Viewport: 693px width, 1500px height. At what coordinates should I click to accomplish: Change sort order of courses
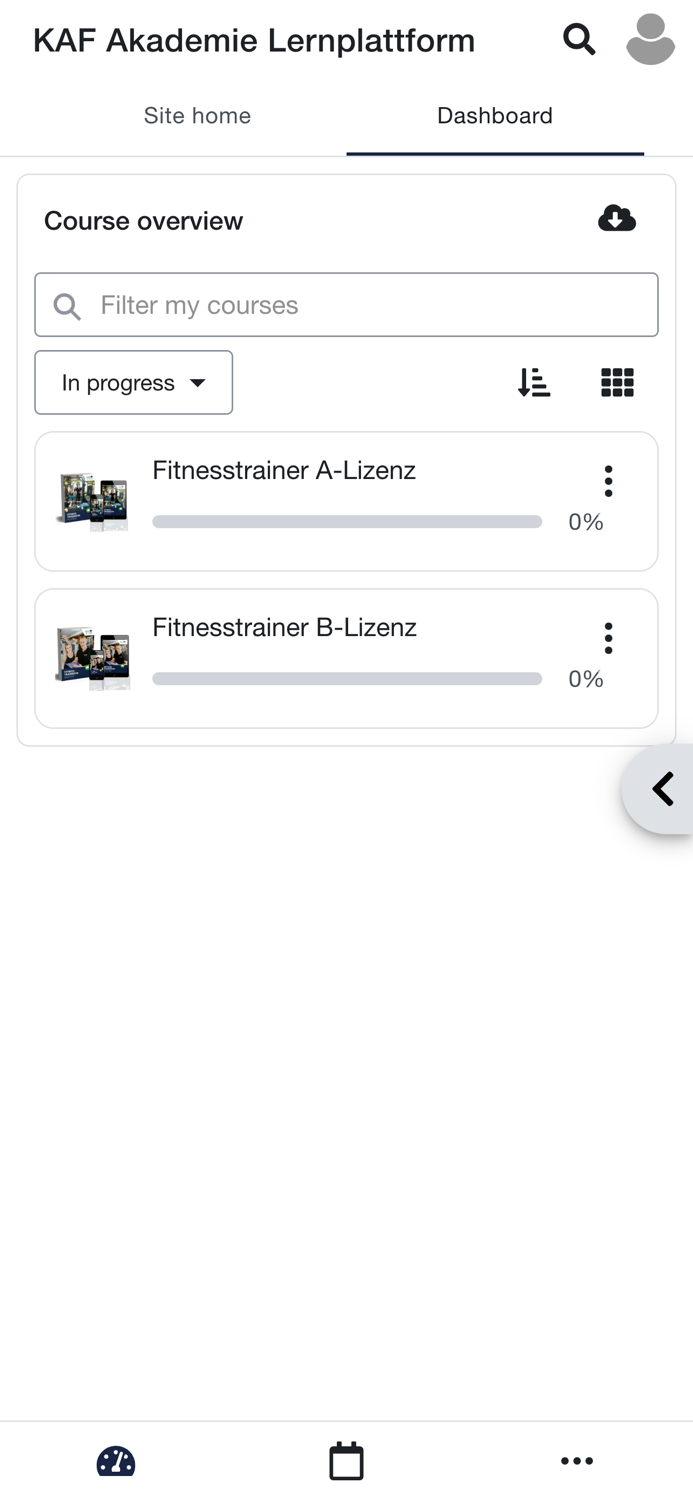(x=534, y=382)
